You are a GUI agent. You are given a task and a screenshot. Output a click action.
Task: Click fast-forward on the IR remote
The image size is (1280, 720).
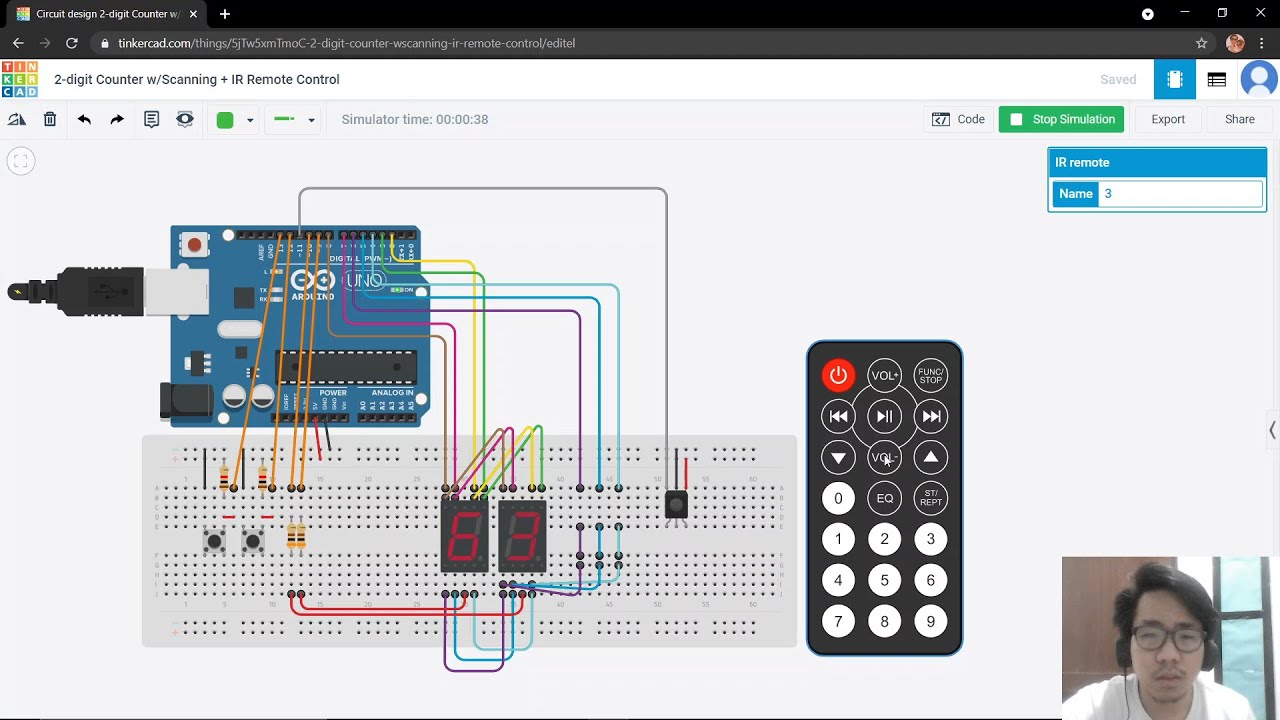click(931, 417)
